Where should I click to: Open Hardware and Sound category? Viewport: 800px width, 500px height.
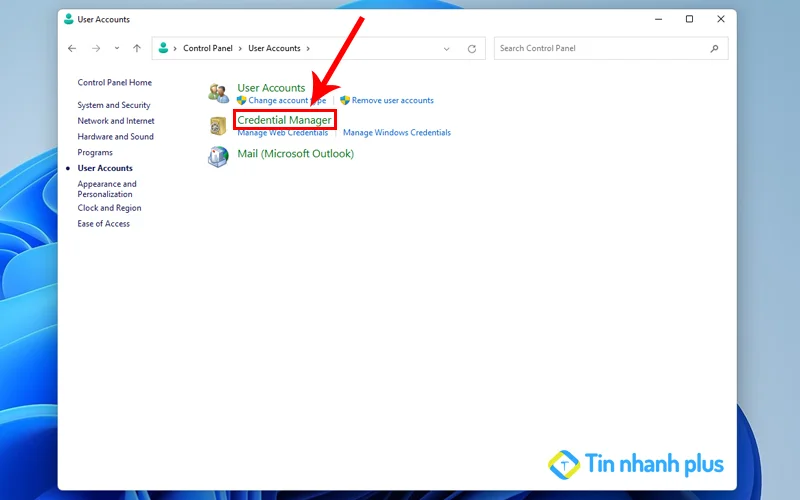click(x=115, y=137)
